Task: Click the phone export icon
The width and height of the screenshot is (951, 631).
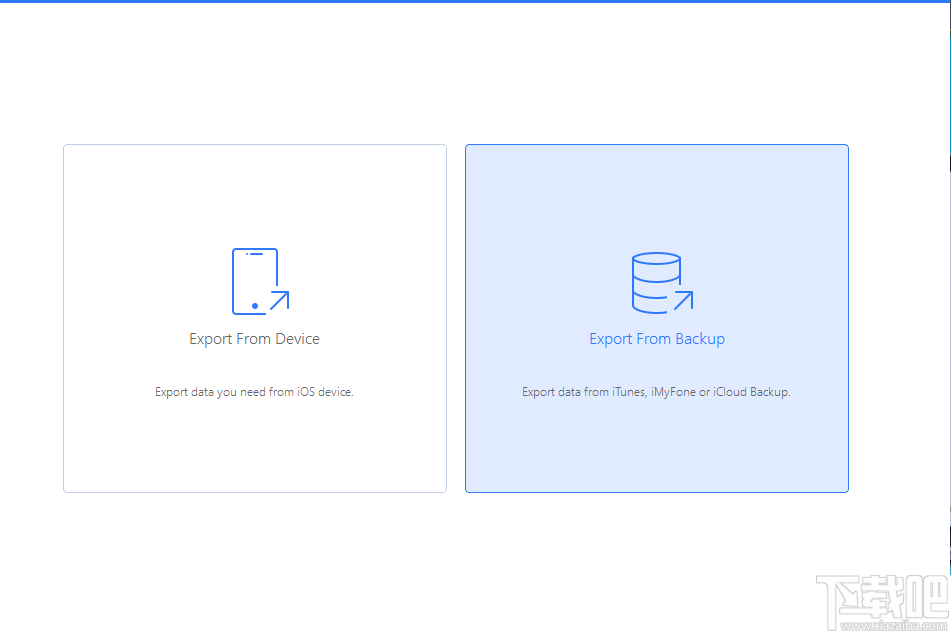Action: tap(260, 282)
